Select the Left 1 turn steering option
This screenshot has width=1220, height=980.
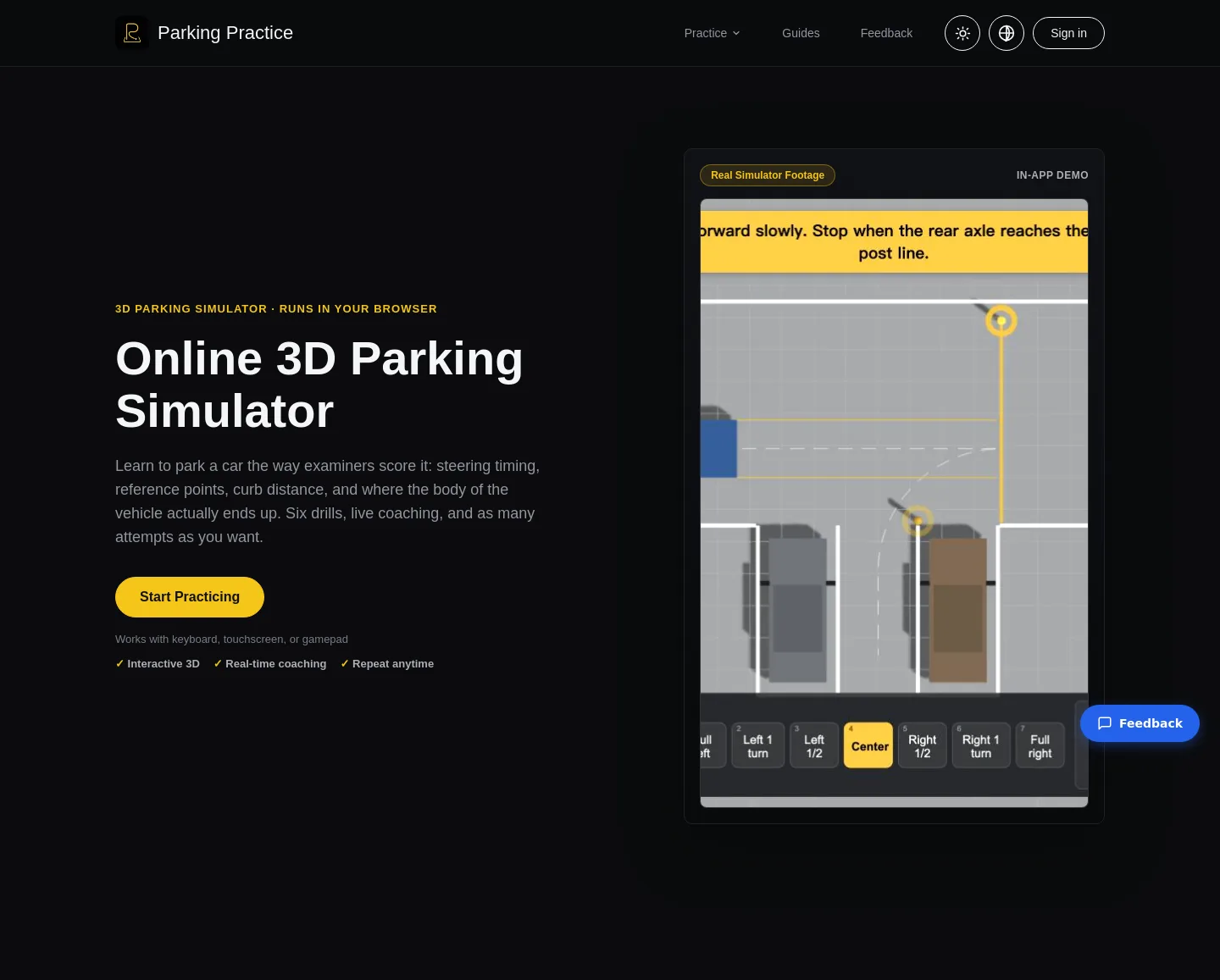[758, 745]
